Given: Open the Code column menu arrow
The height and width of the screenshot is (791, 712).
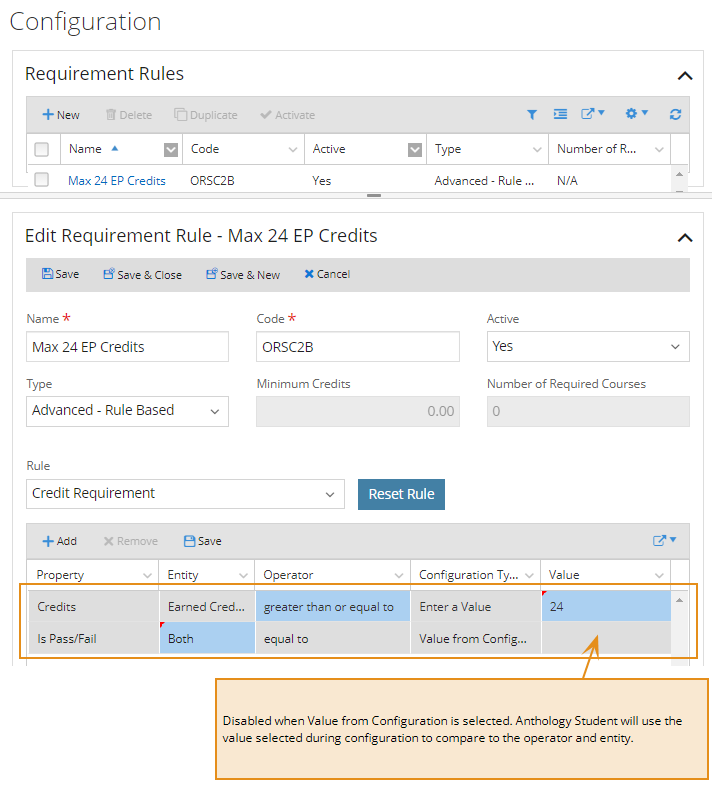Looking at the screenshot, I should [293, 149].
